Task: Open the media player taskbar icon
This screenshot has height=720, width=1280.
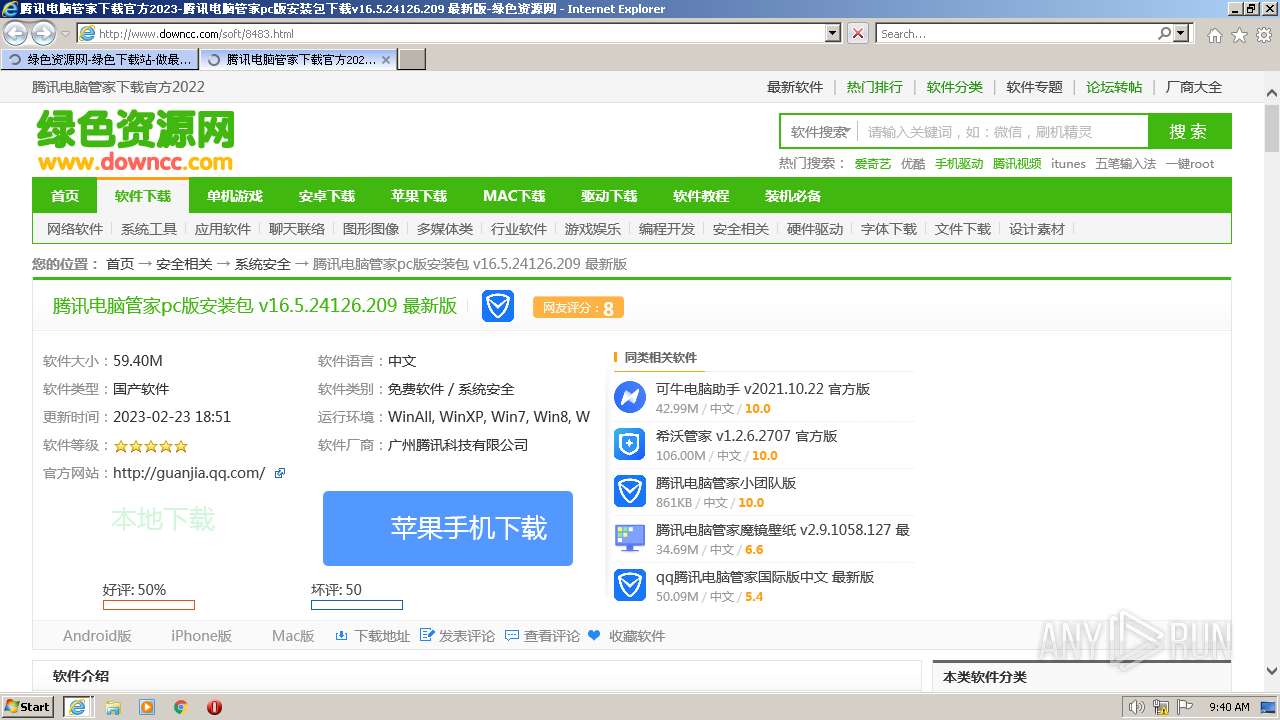Action: [147, 707]
